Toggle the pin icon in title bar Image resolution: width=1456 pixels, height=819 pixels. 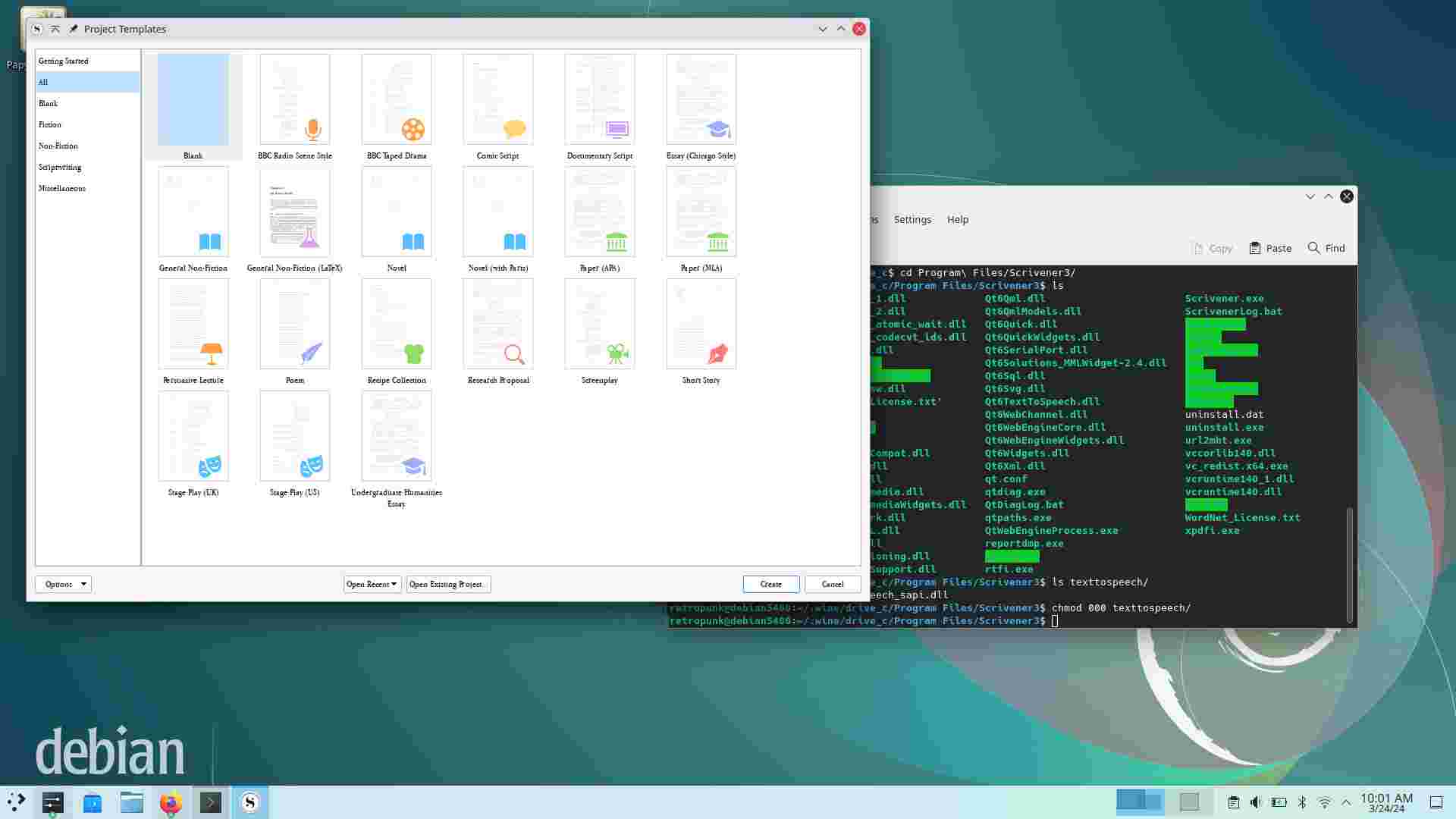click(x=74, y=29)
